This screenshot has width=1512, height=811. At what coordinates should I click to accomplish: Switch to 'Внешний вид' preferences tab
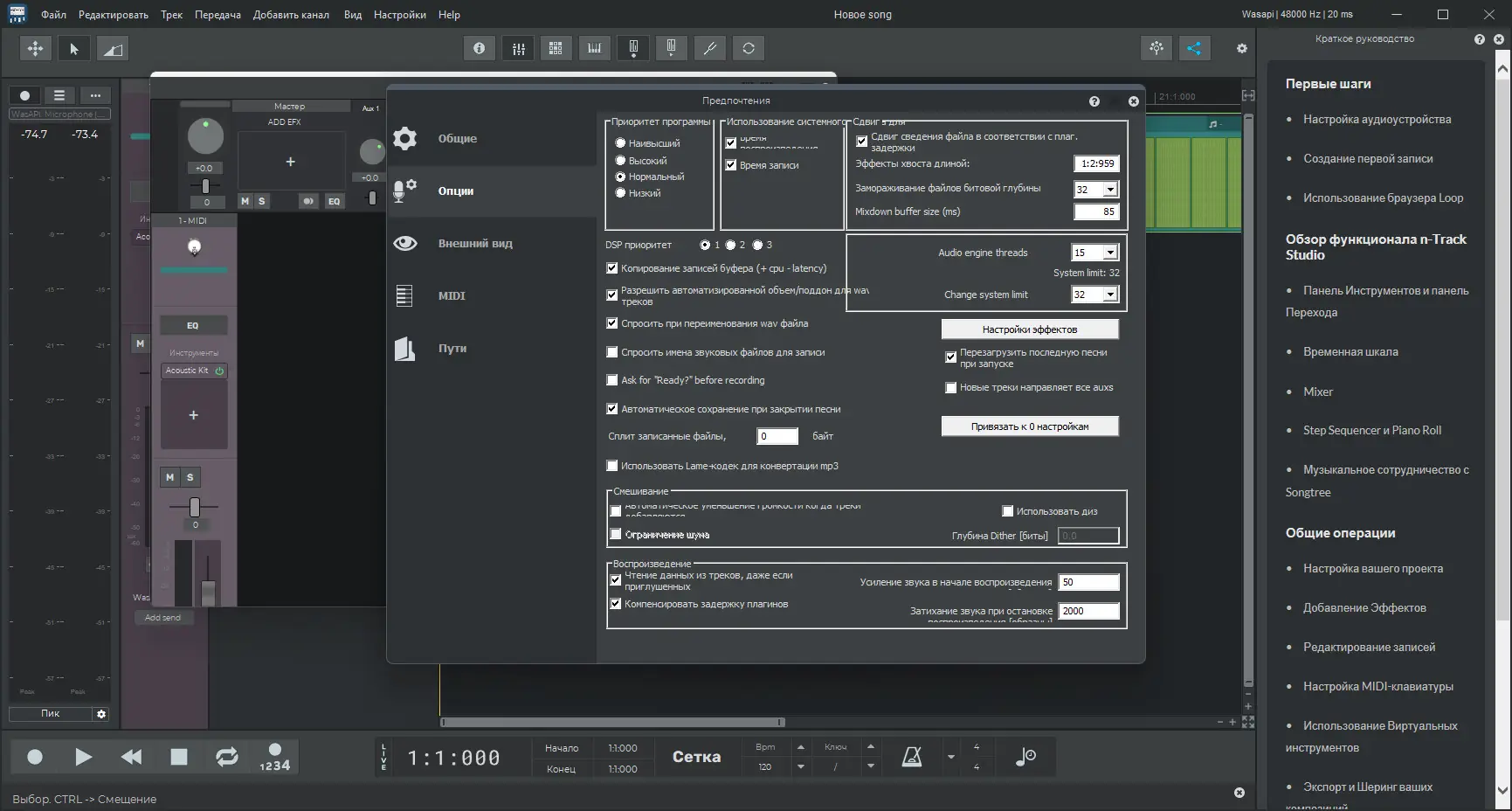click(x=474, y=244)
